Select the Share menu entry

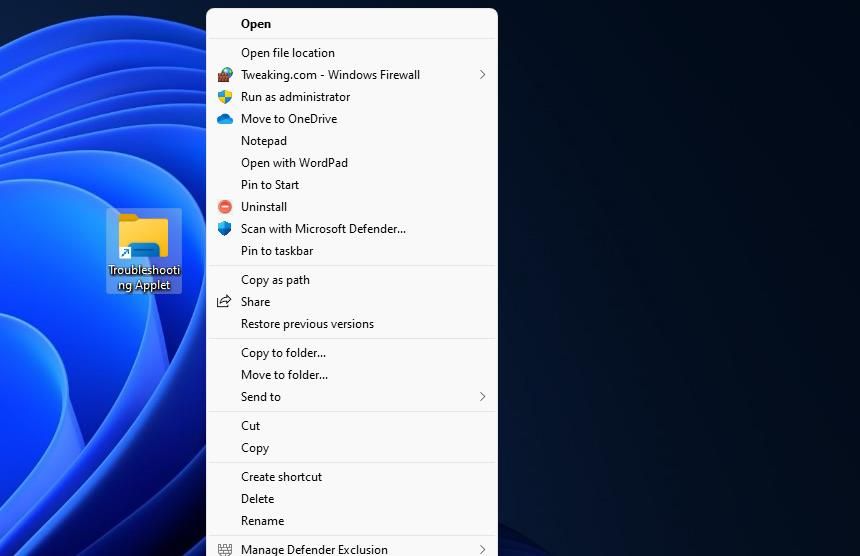[352, 302]
